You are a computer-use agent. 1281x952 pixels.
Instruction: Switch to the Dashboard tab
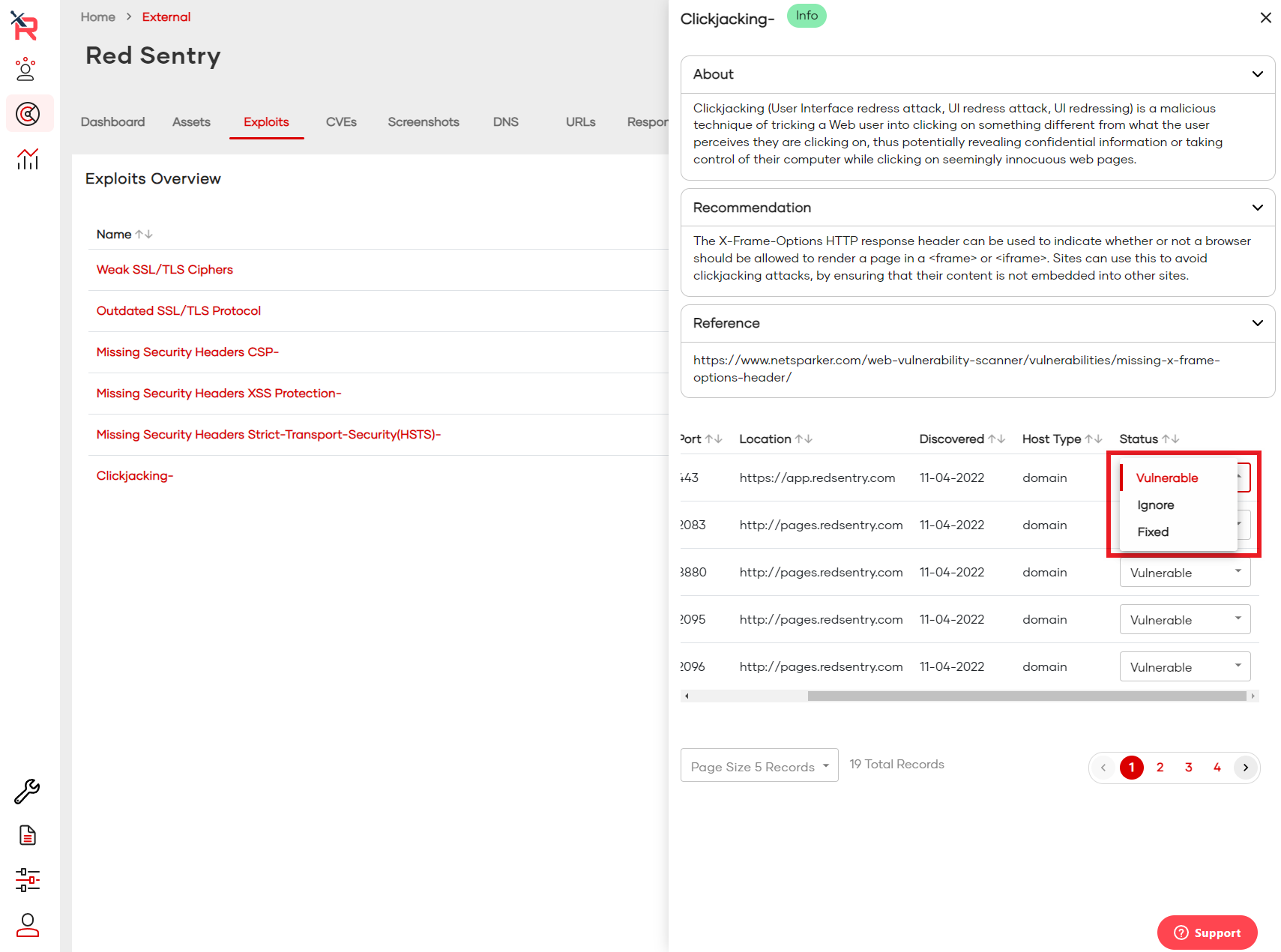[112, 122]
